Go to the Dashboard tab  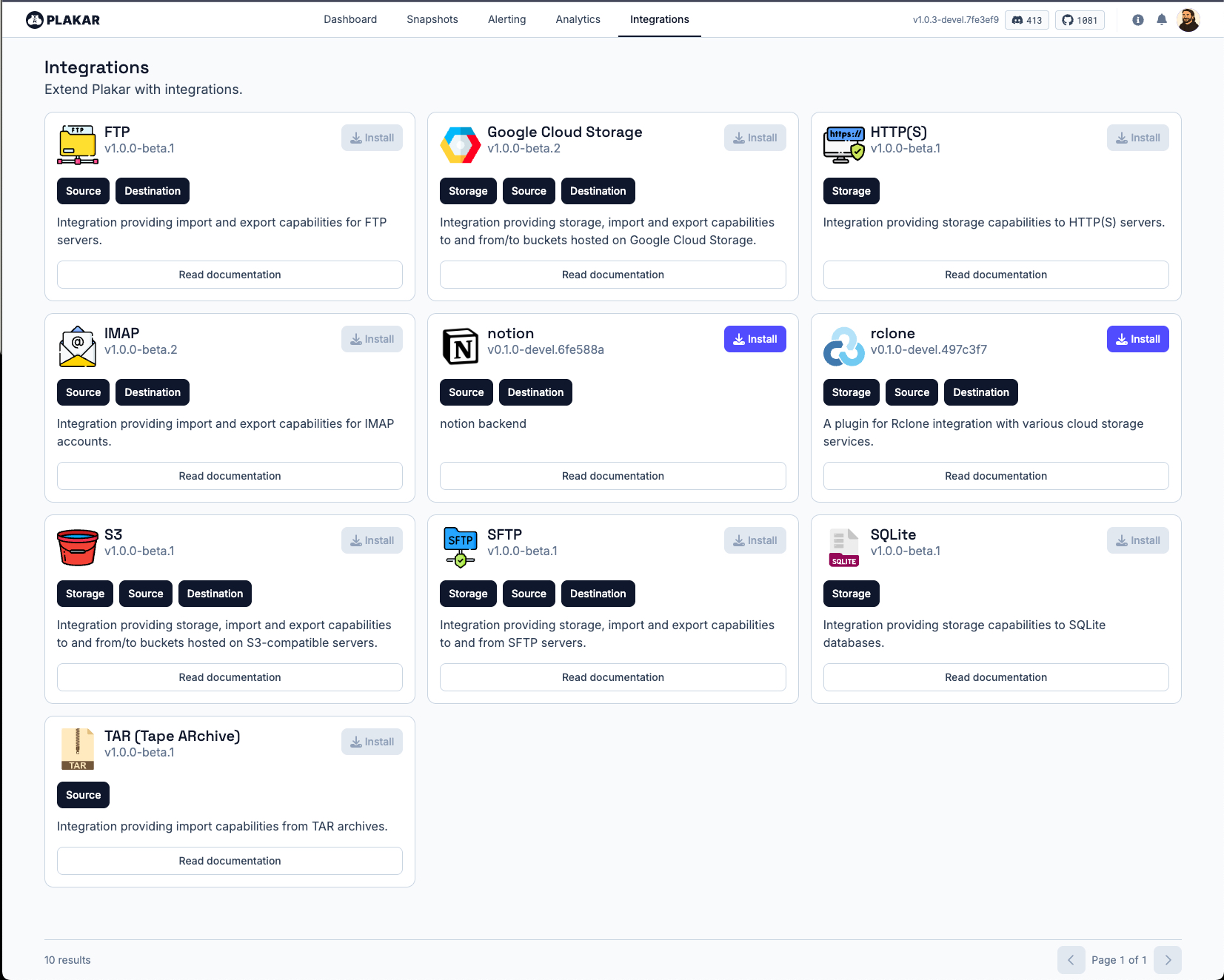click(x=350, y=19)
